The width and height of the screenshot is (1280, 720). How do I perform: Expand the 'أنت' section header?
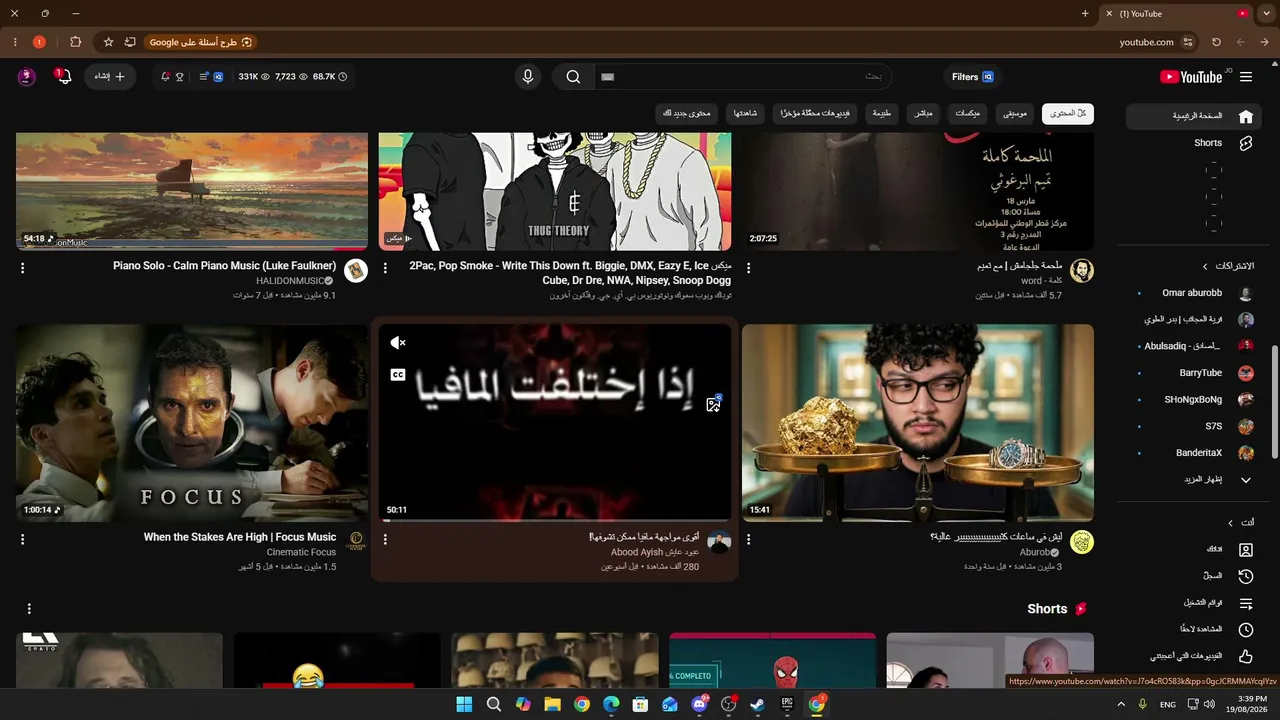point(1242,522)
